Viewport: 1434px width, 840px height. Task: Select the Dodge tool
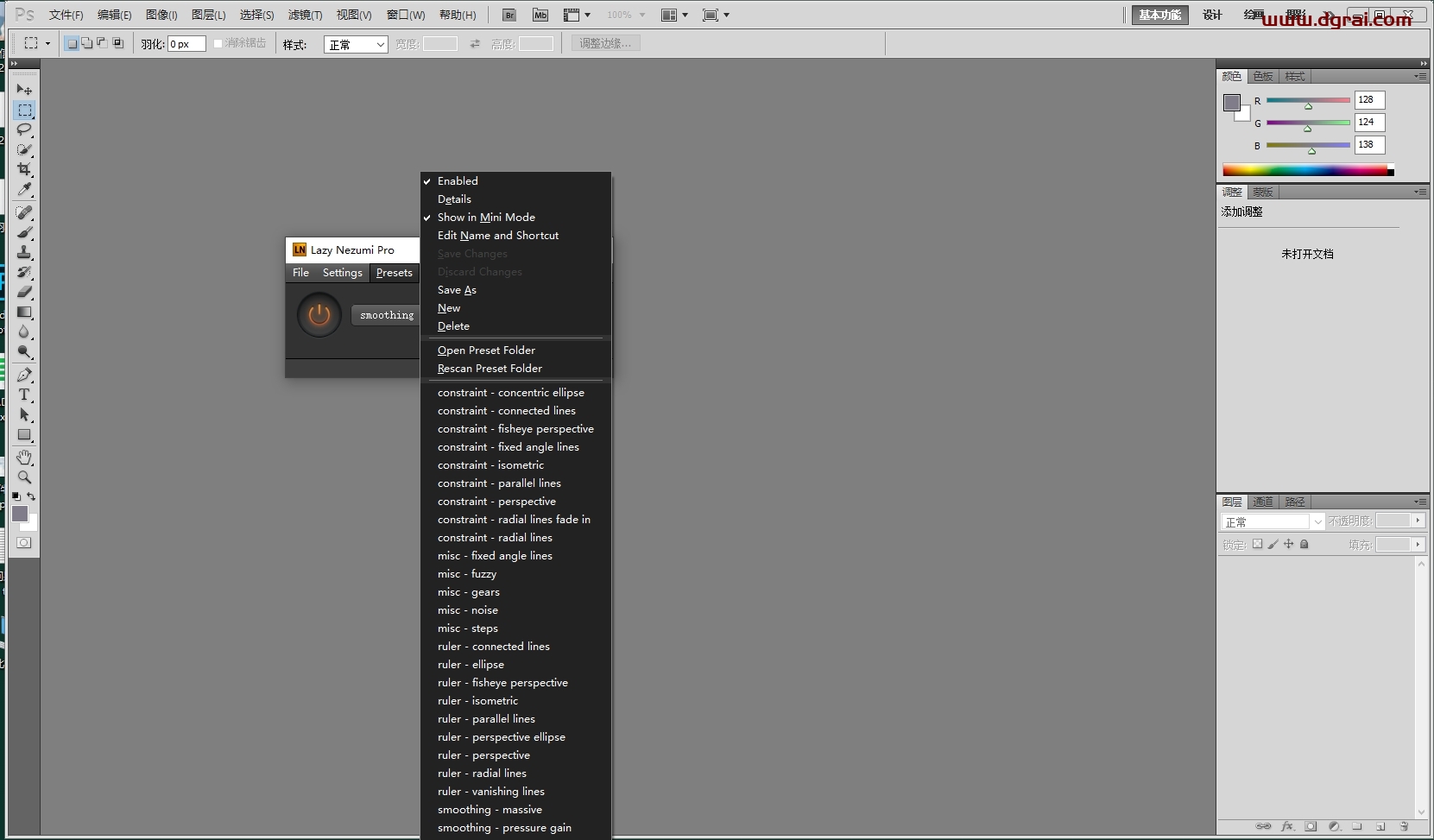24,351
